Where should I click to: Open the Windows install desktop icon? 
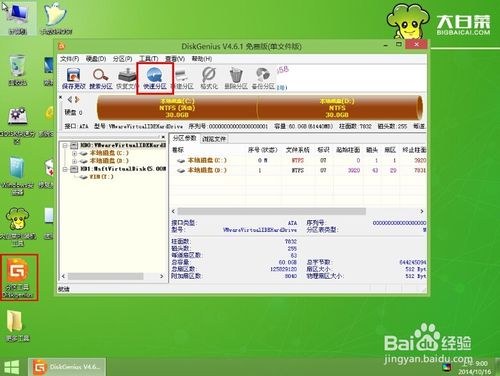tap(17, 177)
